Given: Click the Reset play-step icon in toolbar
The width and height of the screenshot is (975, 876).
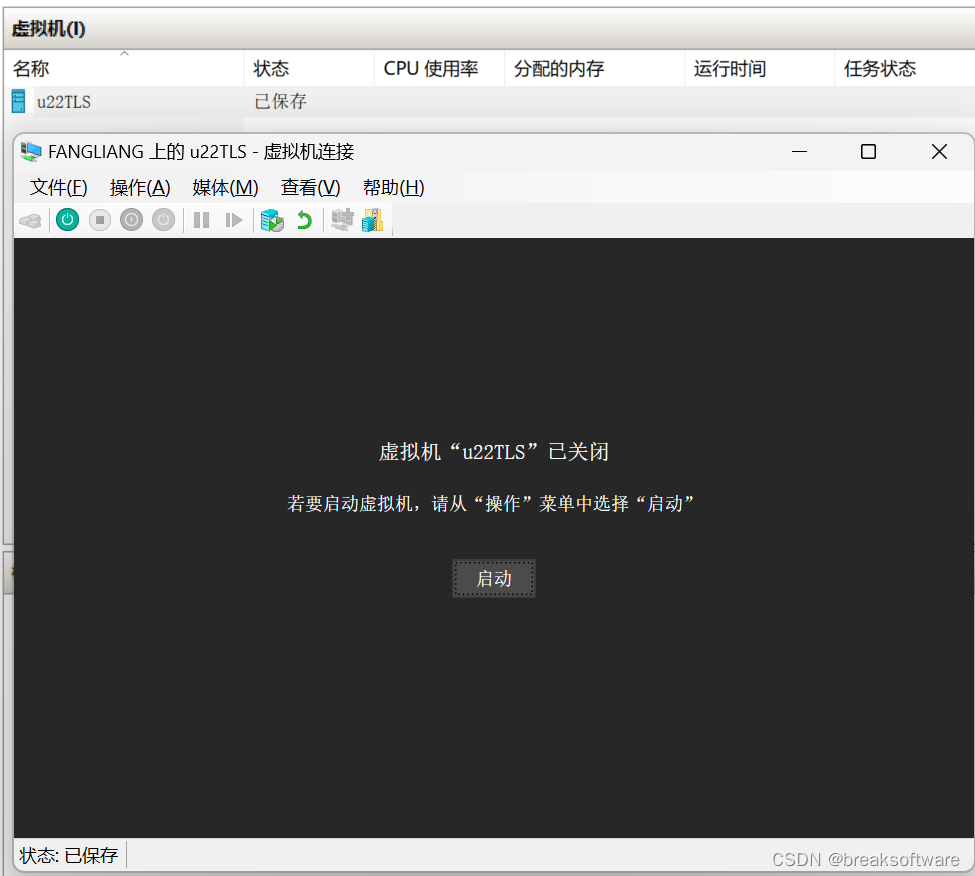Looking at the screenshot, I should tap(233, 220).
